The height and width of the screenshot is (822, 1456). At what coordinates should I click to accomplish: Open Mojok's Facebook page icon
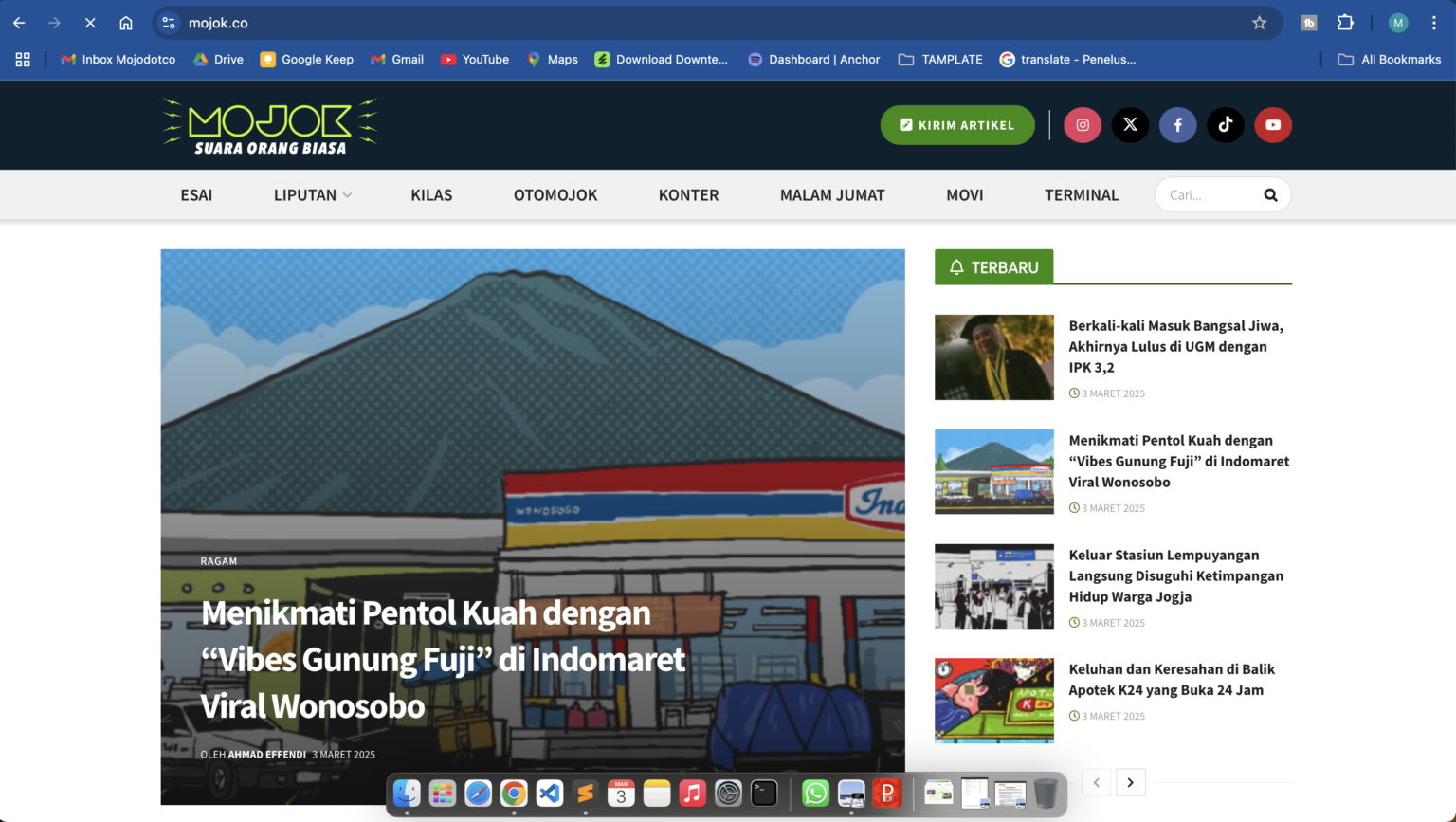(1177, 124)
